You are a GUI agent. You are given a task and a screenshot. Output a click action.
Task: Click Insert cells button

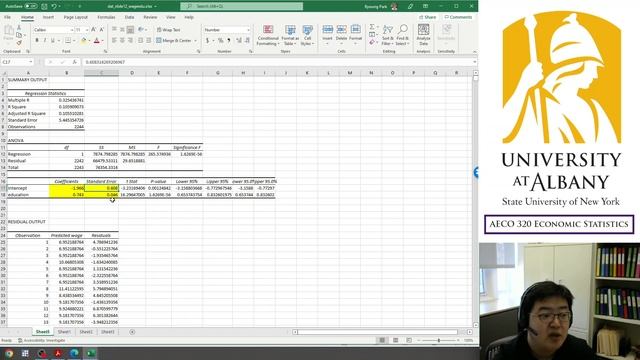pyautogui.click(x=327, y=35)
